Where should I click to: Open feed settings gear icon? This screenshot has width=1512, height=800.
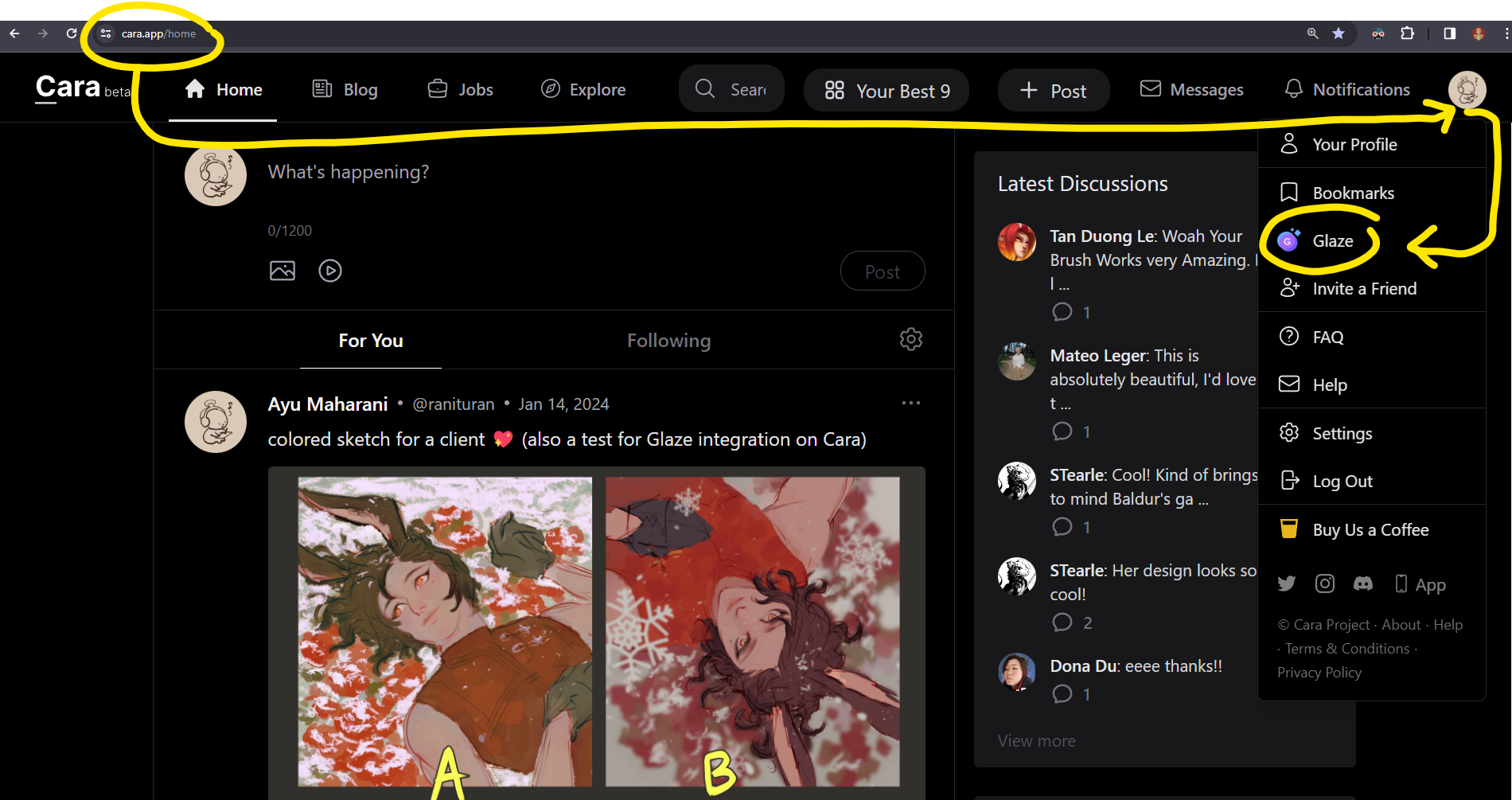coord(910,340)
